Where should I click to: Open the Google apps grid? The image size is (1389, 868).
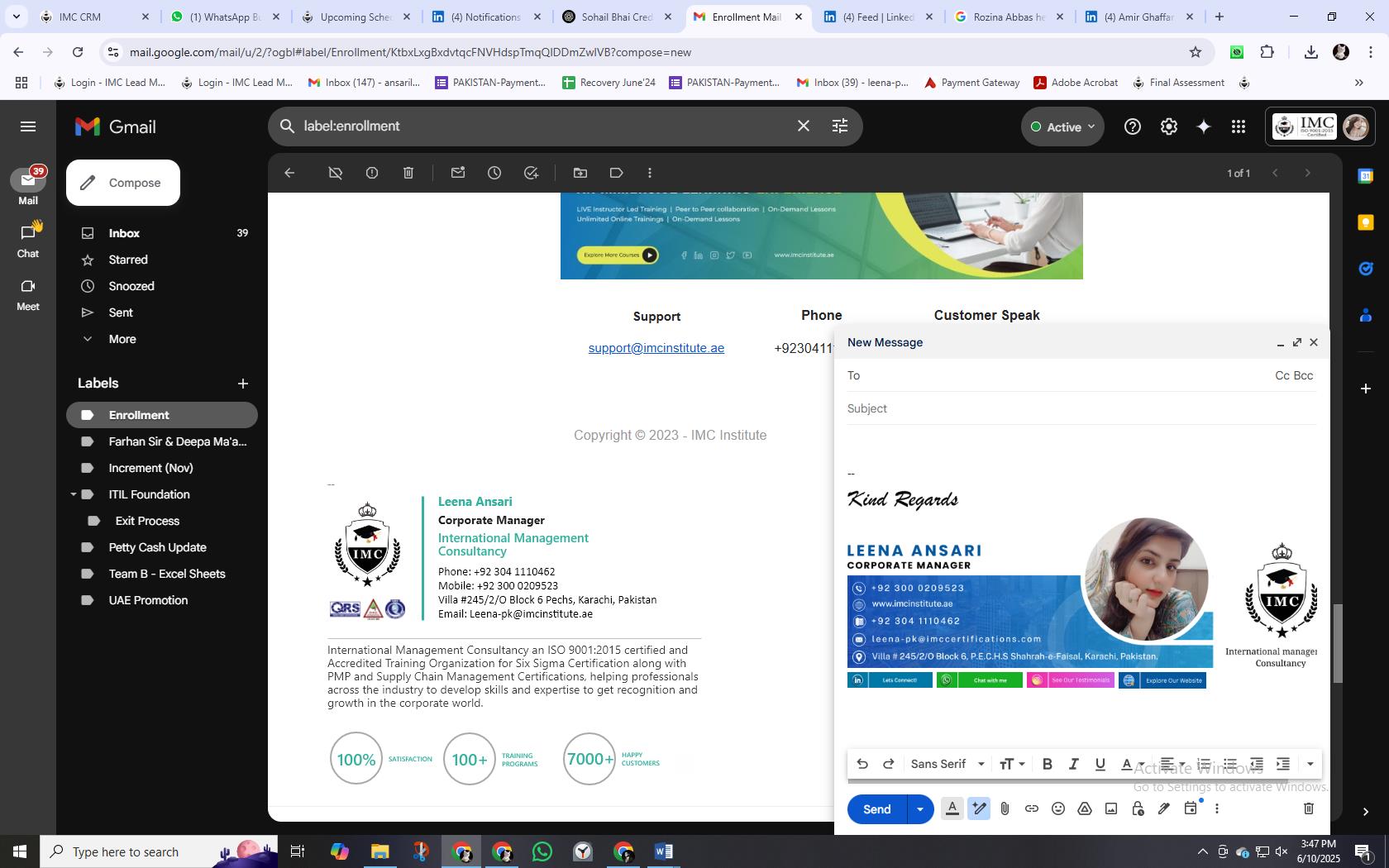pos(1238,126)
